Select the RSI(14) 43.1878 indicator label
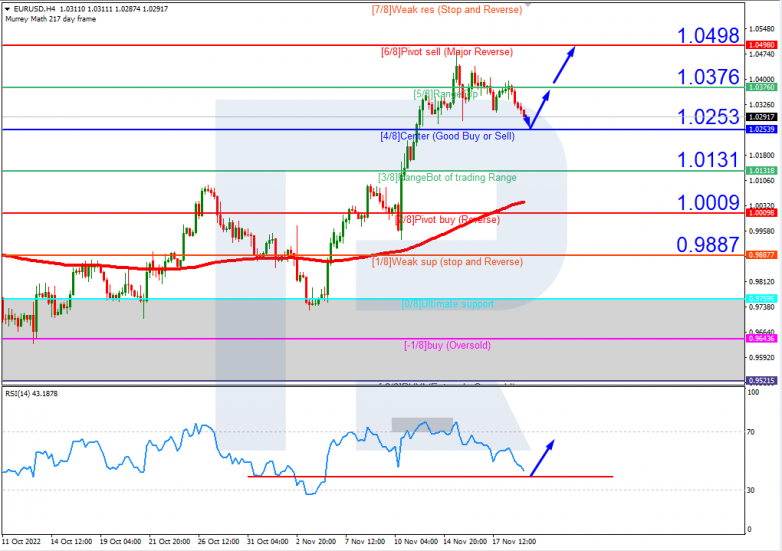 [31, 393]
